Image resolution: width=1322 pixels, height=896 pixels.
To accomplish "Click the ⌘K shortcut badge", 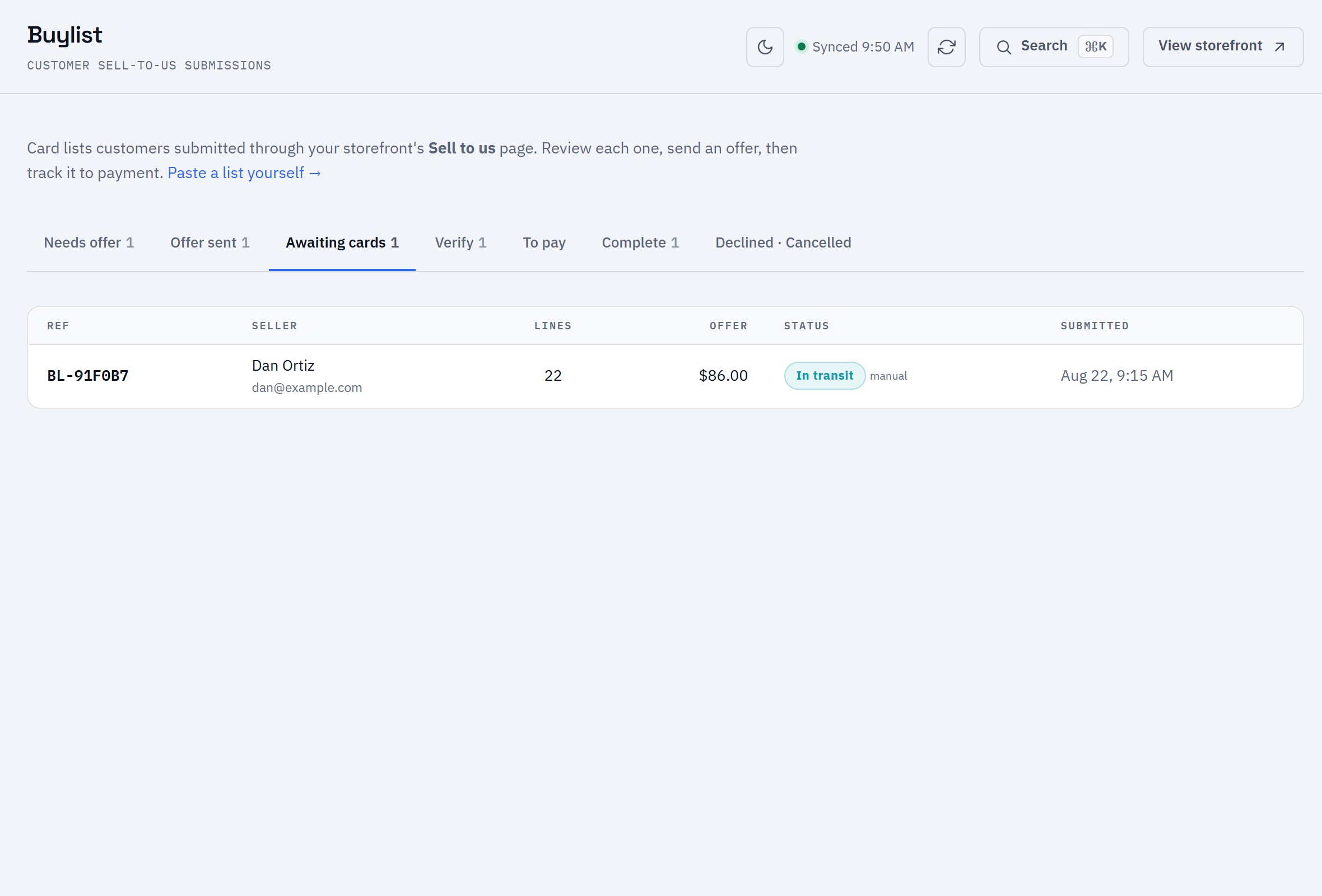I will (x=1096, y=46).
